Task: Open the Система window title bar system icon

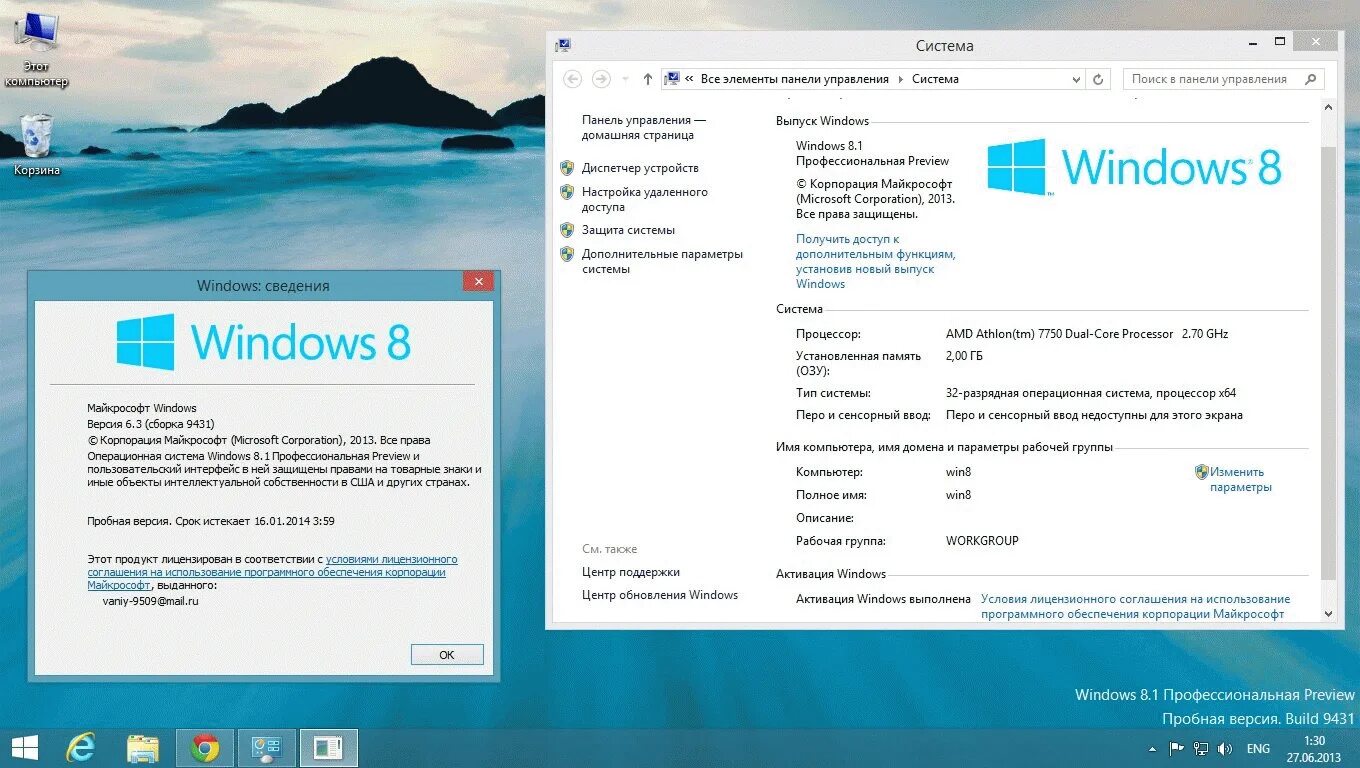Action: pyautogui.click(x=563, y=45)
